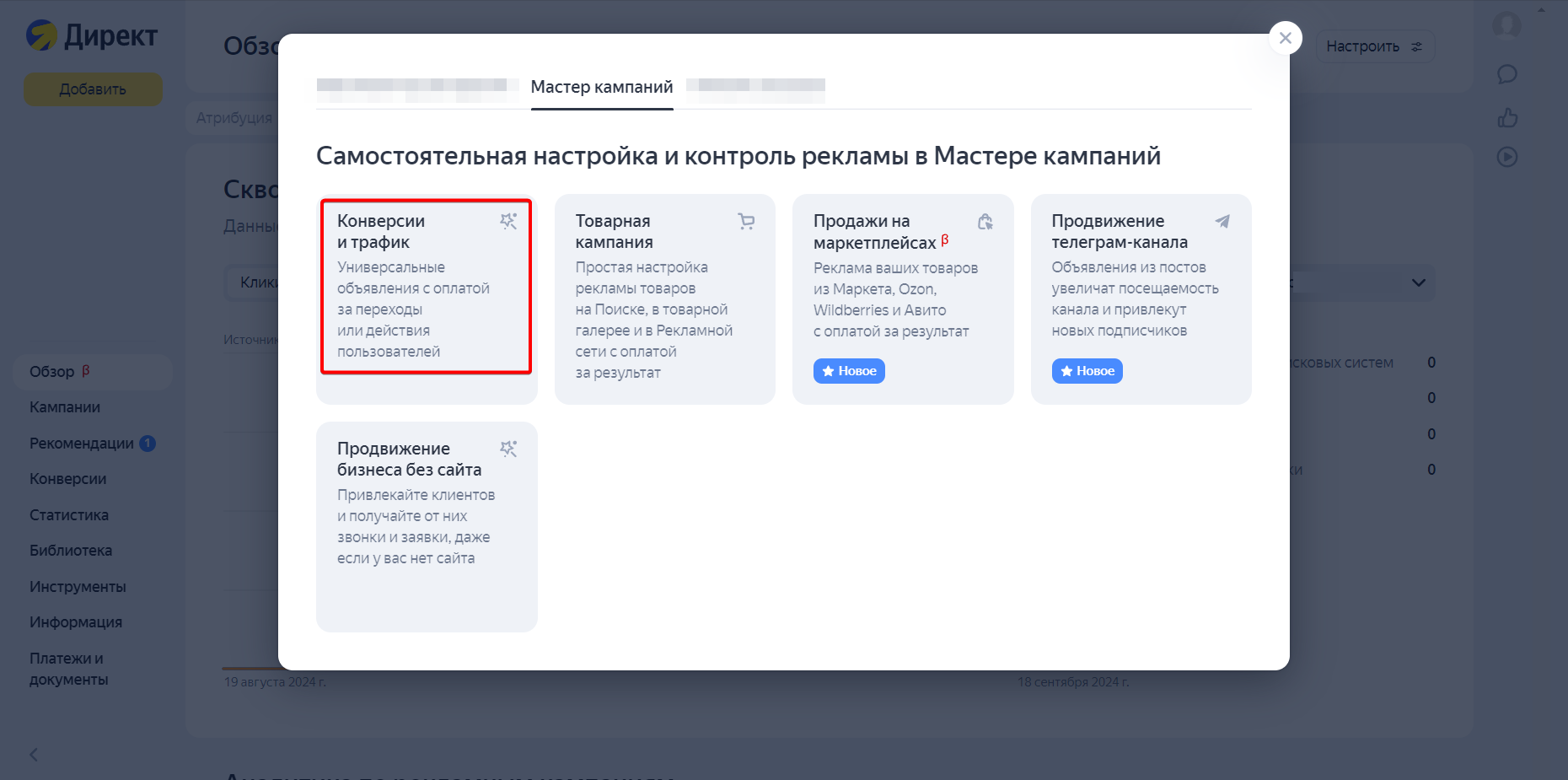Open the 'Конверсии и трафик' campaign card

[427, 299]
